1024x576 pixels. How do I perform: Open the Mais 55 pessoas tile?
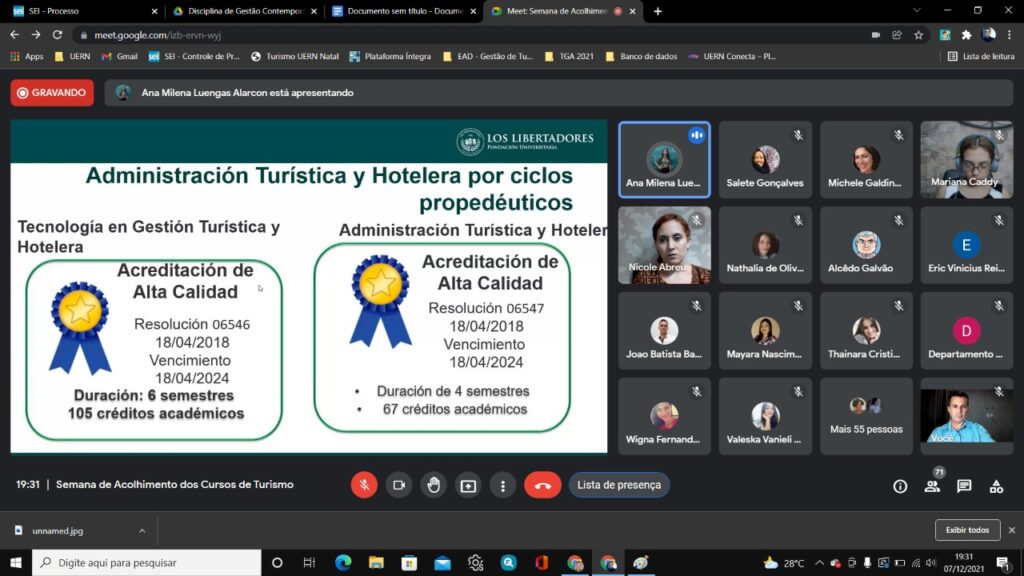[866, 415]
